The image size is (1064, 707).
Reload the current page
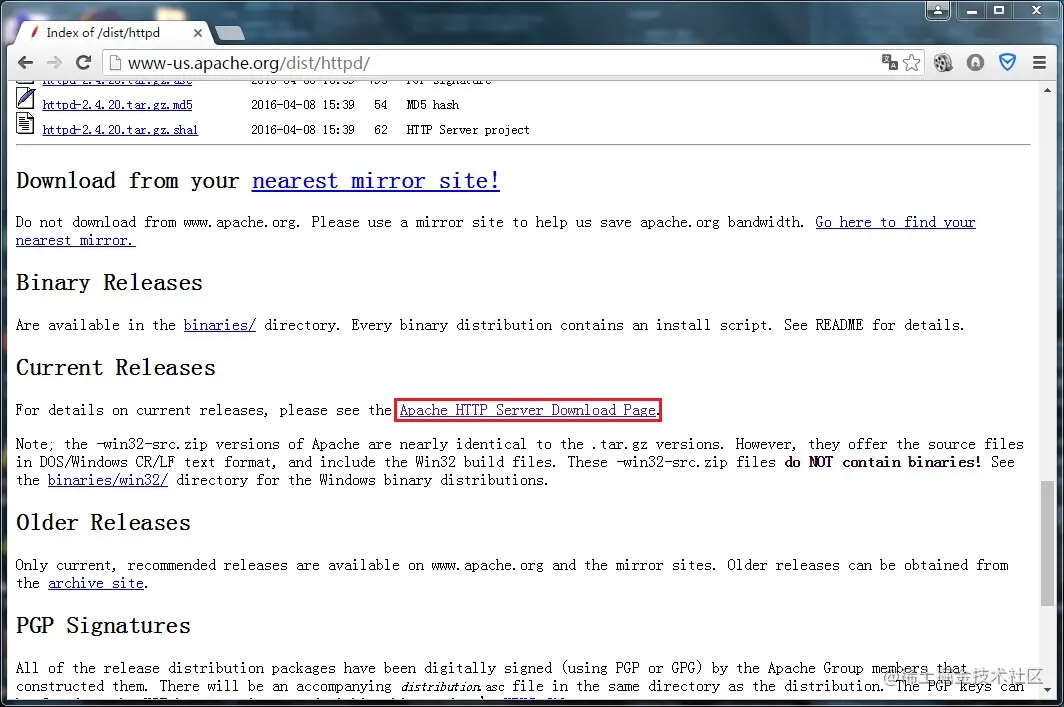pyautogui.click(x=83, y=63)
